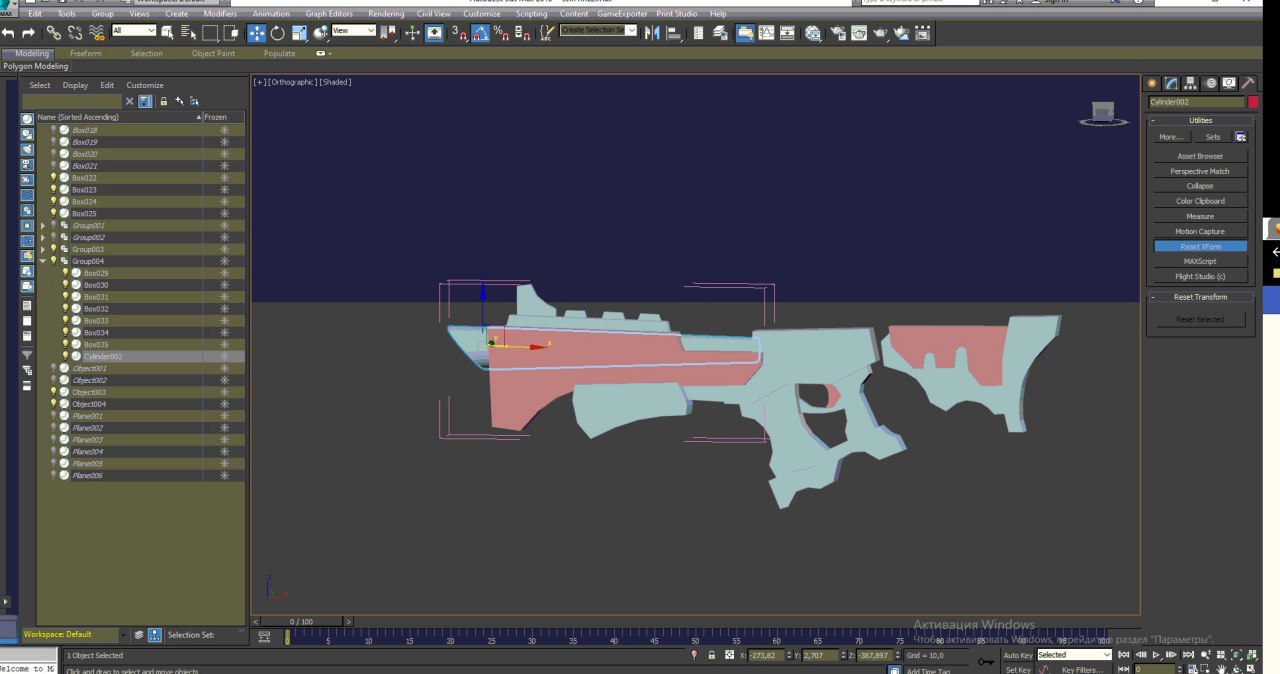
Task: Open the Utilities hammer panel tab
Action: (1248, 83)
